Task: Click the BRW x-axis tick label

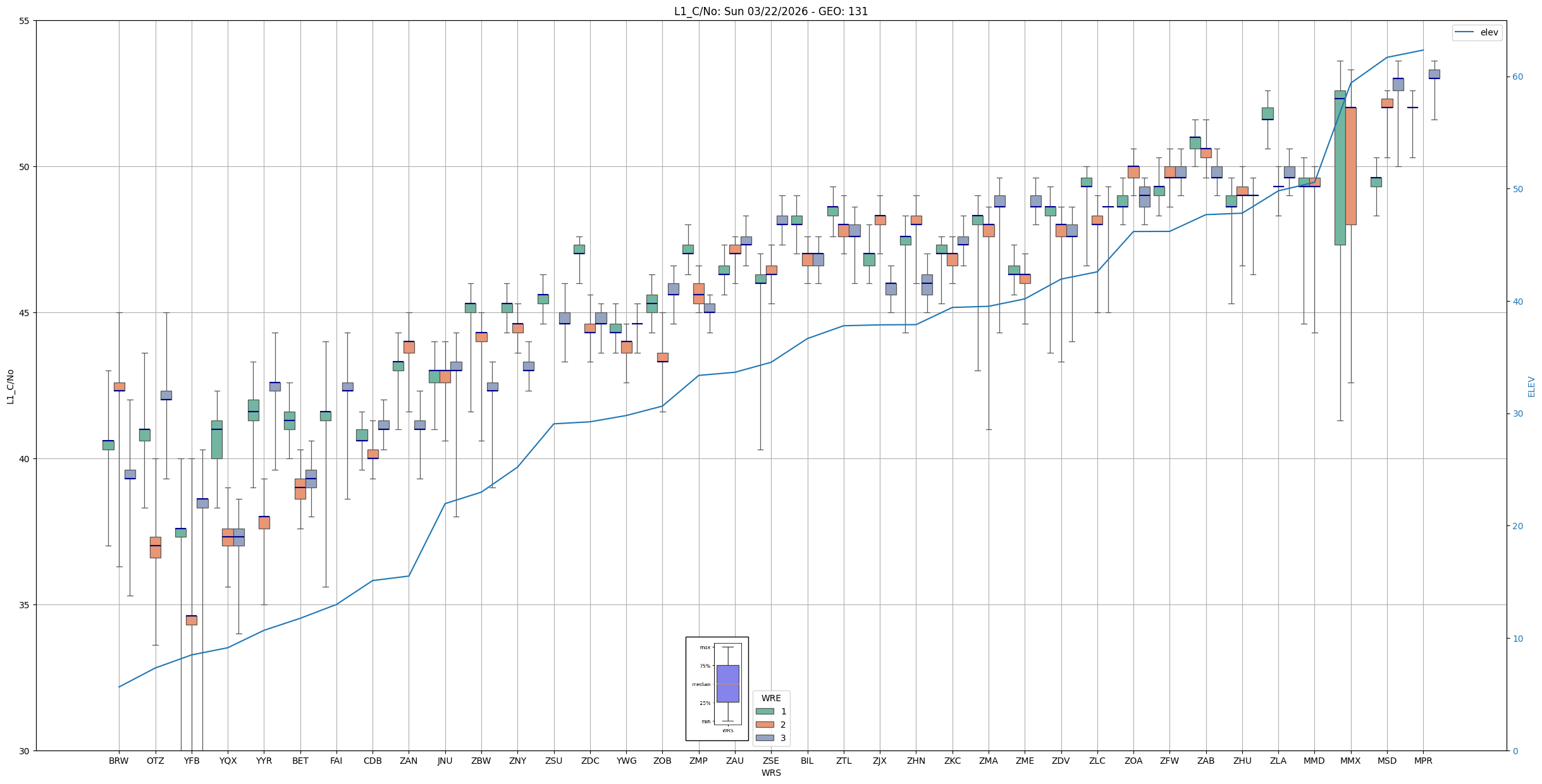Action: (118, 761)
